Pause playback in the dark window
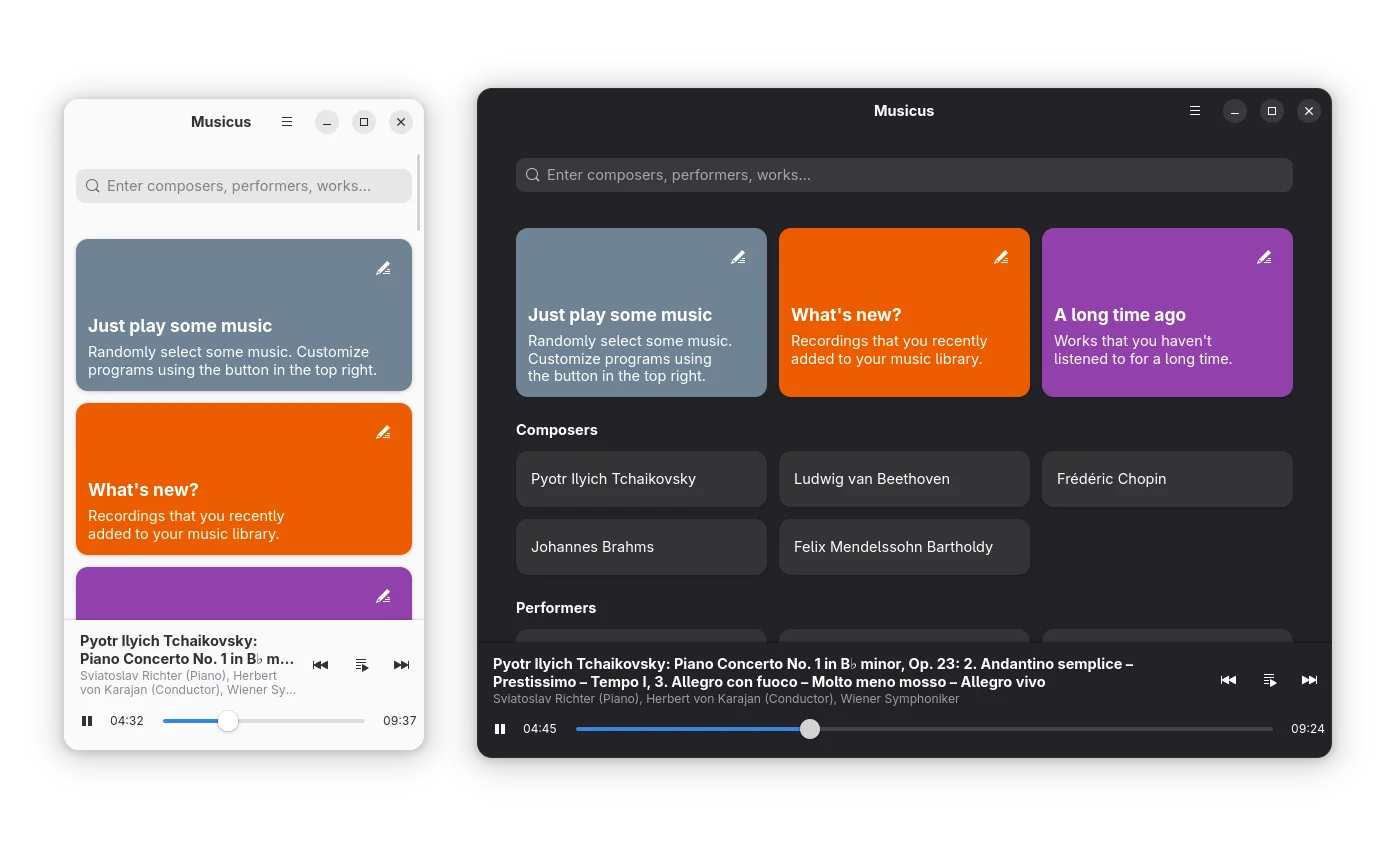The image size is (1390, 848). coord(500,729)
